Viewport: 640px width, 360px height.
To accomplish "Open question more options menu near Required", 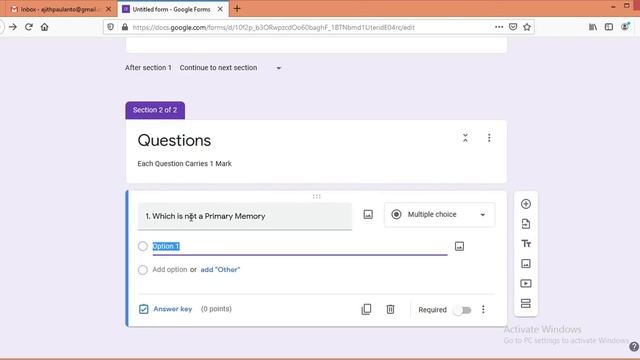I will point(483,309).
